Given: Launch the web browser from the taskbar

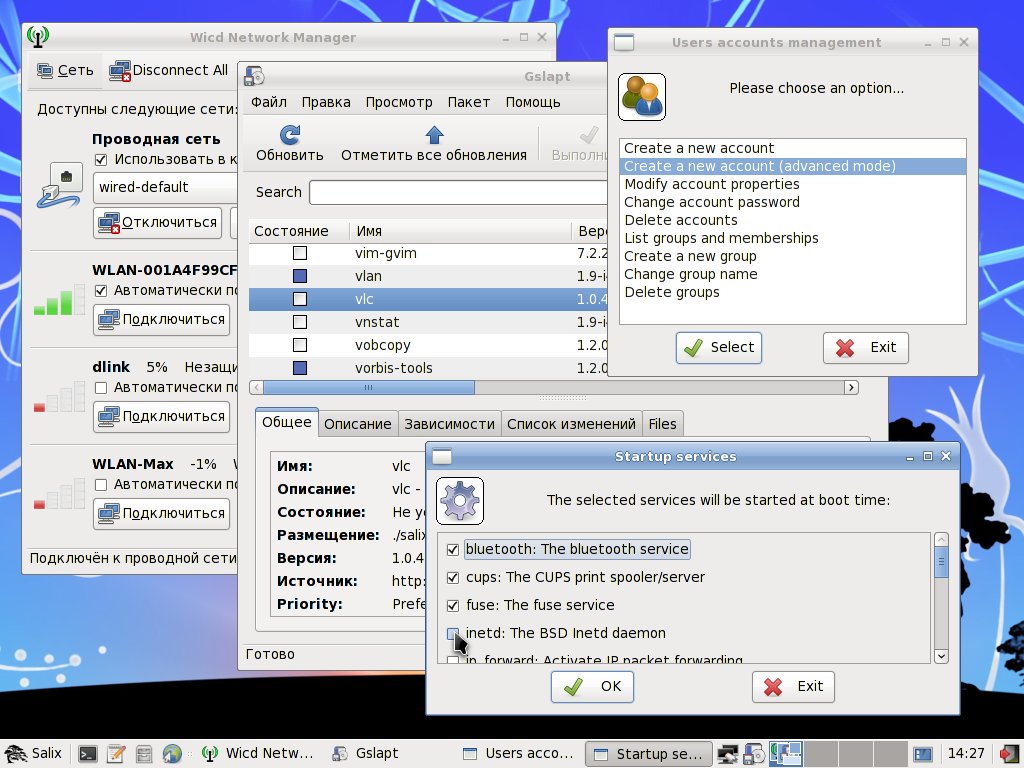Looking at the screenshot, I should [x=172, y=754].
